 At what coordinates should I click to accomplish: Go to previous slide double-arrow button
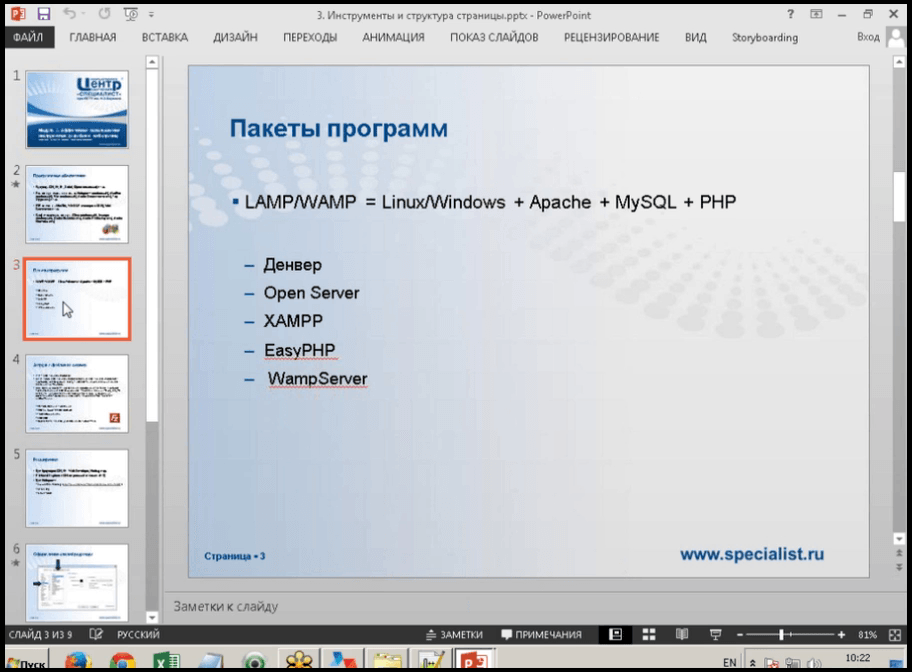[899, 553]
